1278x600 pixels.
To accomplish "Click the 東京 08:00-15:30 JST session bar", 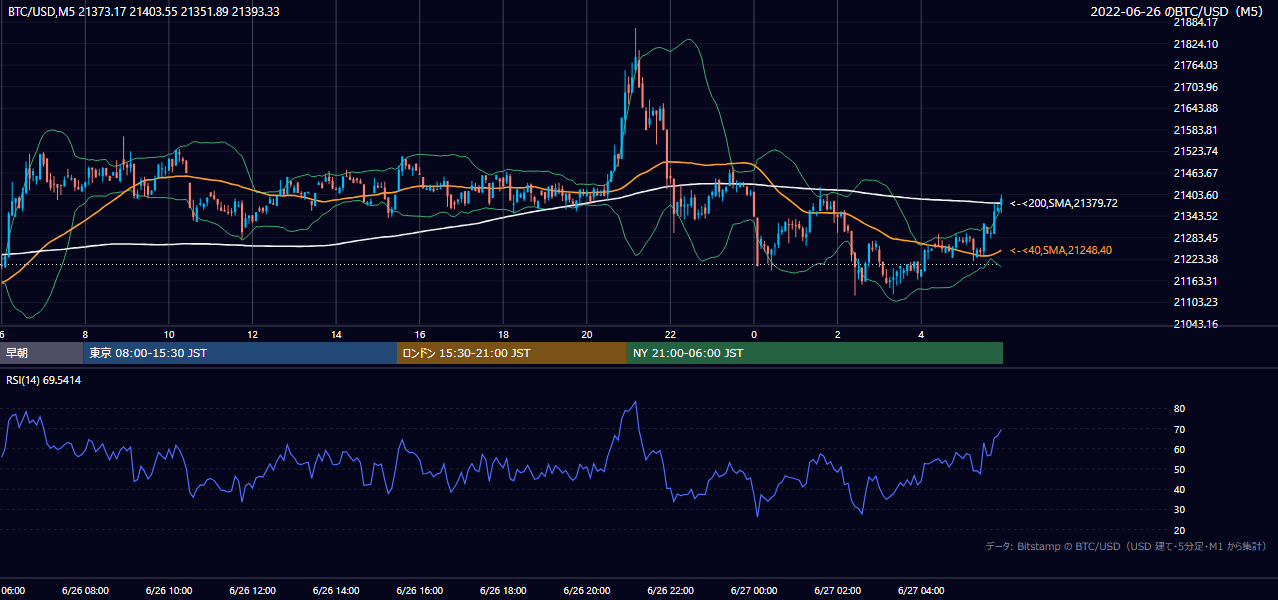I will click(x=241, y=353).
